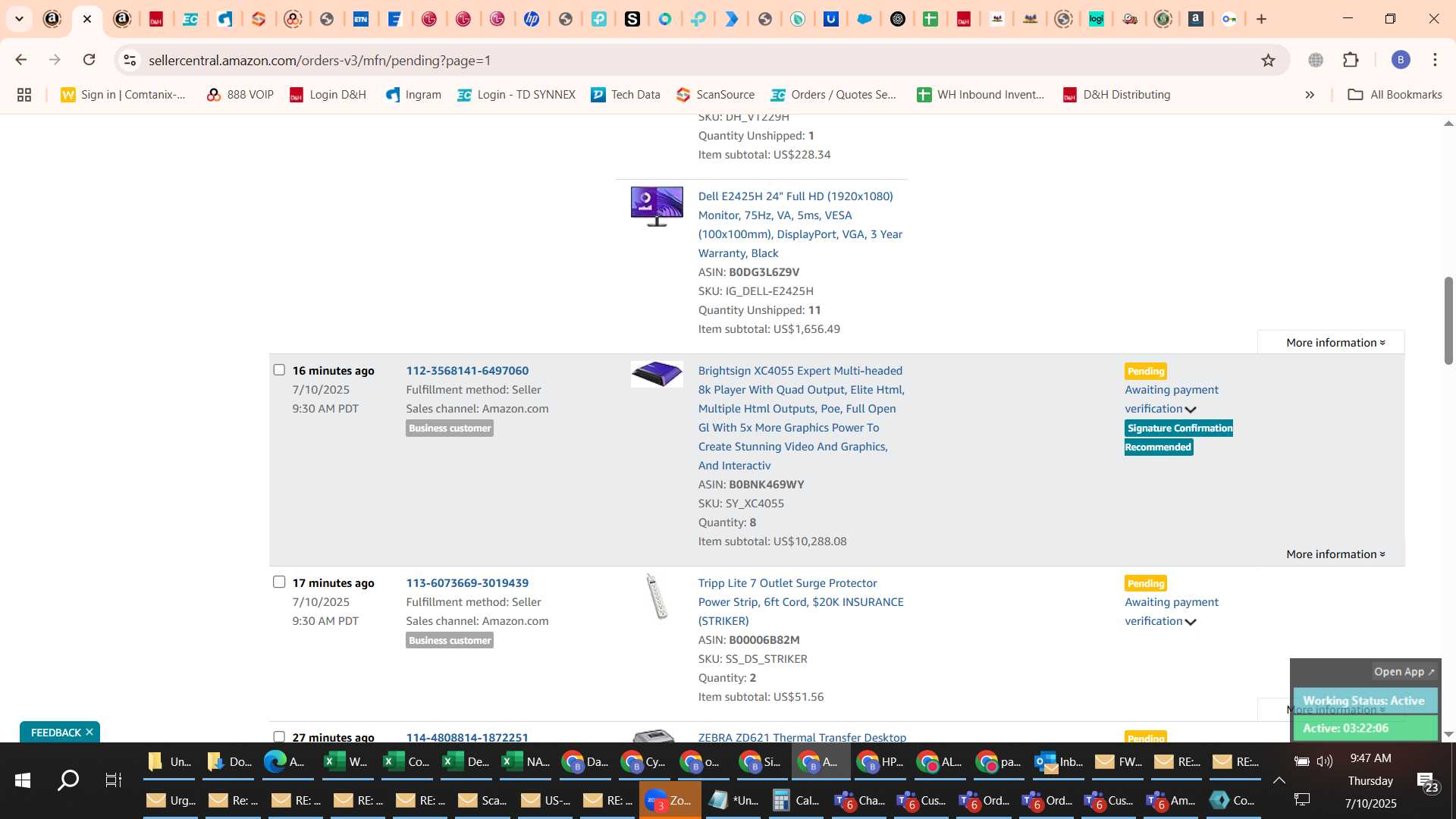
Task: Switch to the logi tab
Action: [x=1097, y=19]
